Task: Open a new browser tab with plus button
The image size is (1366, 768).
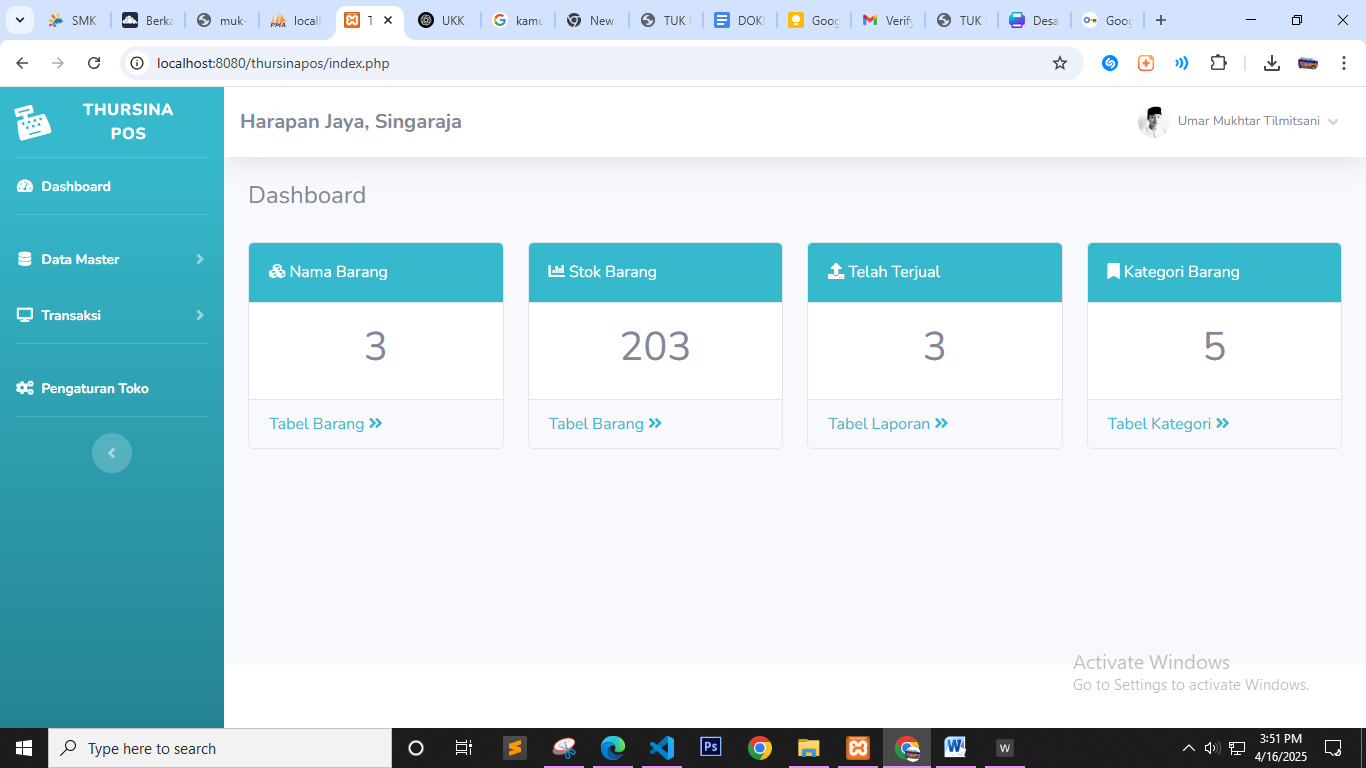Action: pyautogui.click(x=1161, y=20)
